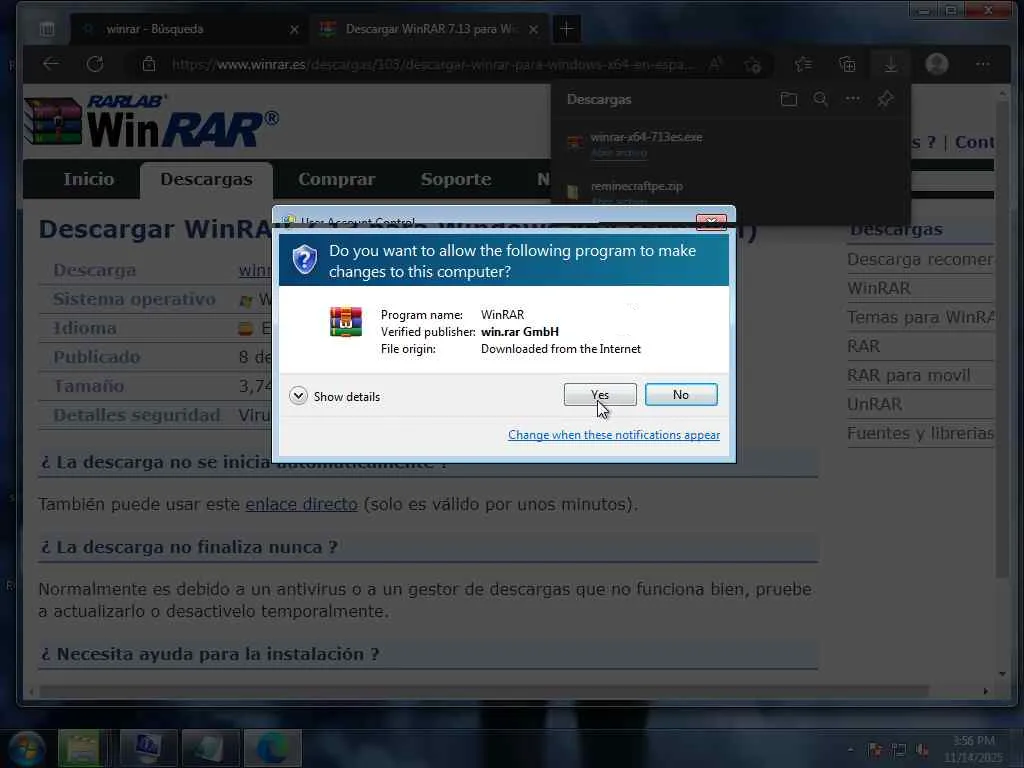Expand Show details in the UAC dialog

(x=334, y=396)
